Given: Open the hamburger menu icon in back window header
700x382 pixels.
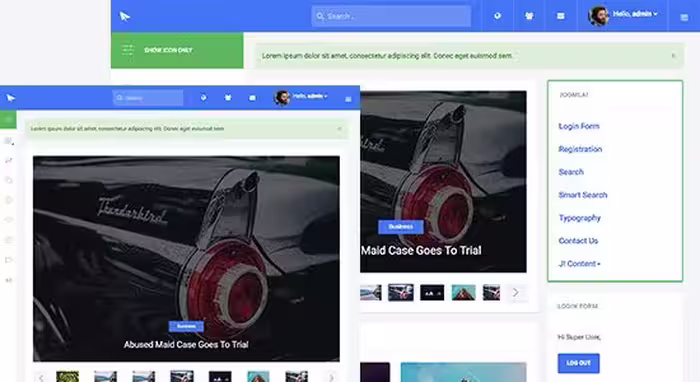Looking at the screenshot, I should 684,17.
